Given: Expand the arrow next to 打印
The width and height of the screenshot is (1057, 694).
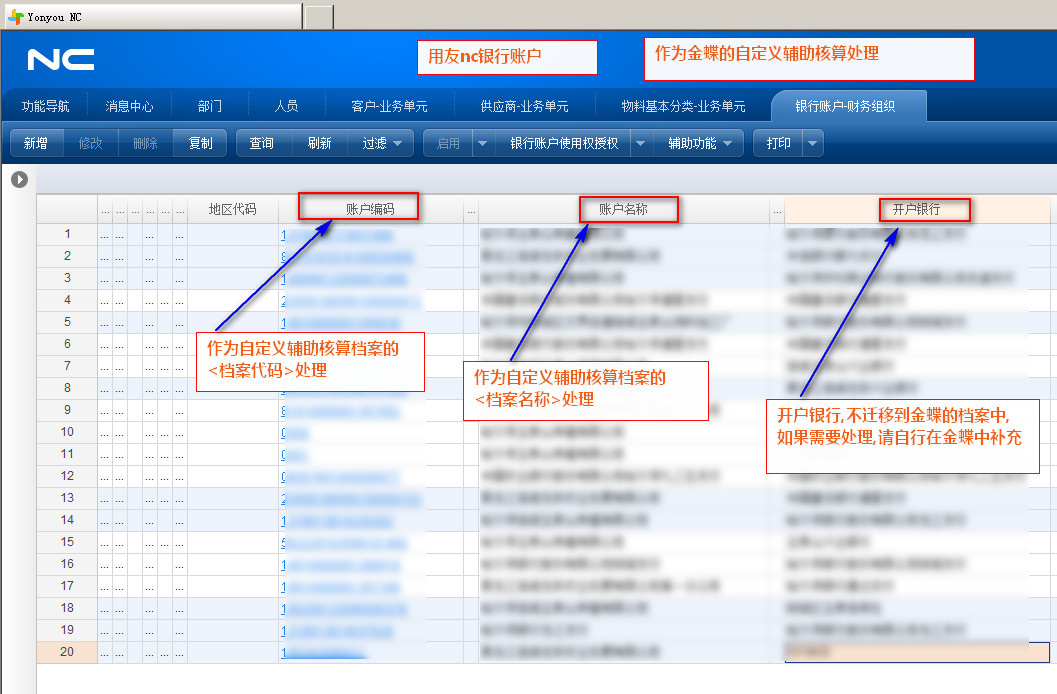Looking at the screenshot, I should pyautogui.click(x=811, y=144).
